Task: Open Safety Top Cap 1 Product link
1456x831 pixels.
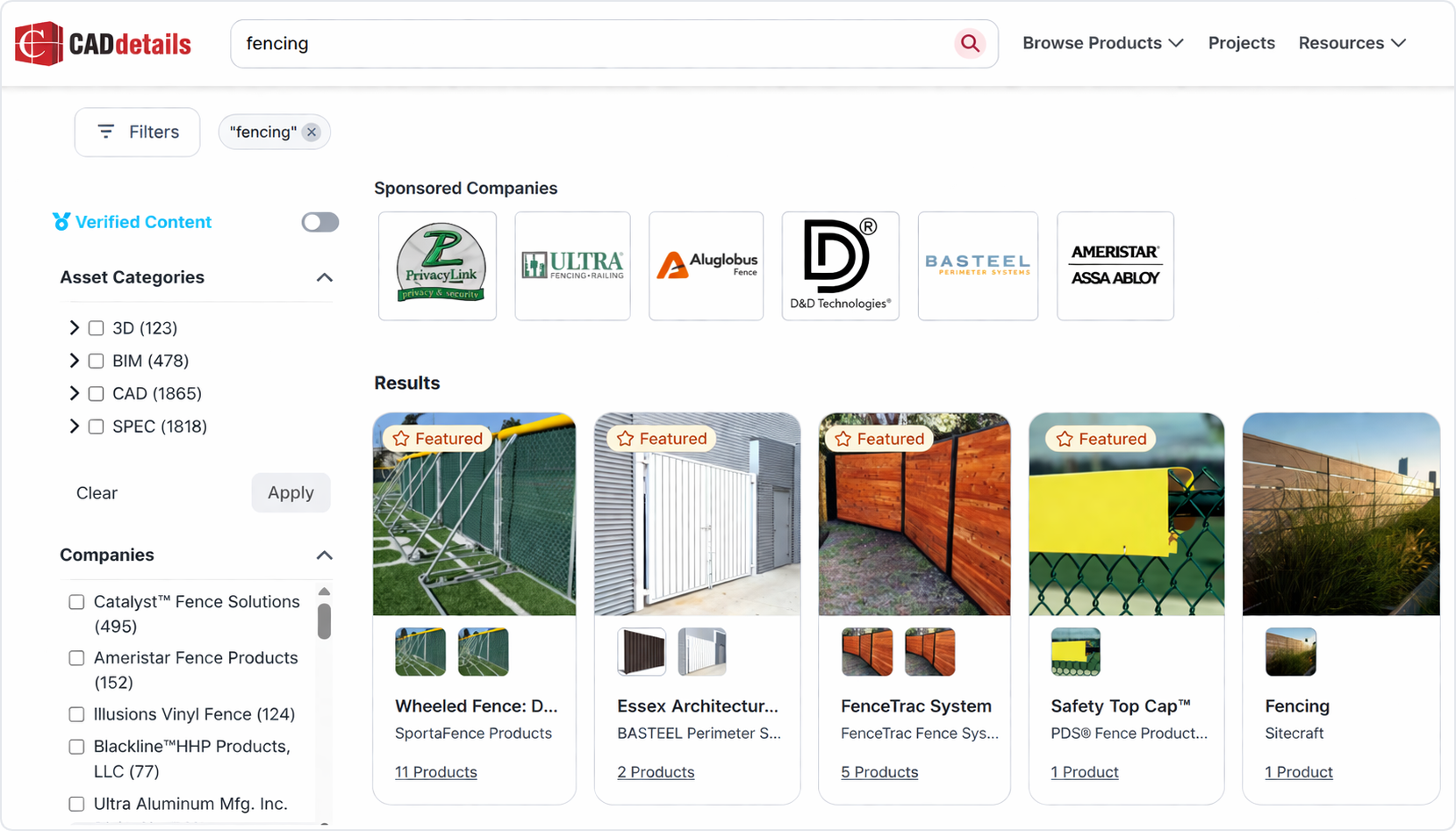Action: click(1085, 772)
